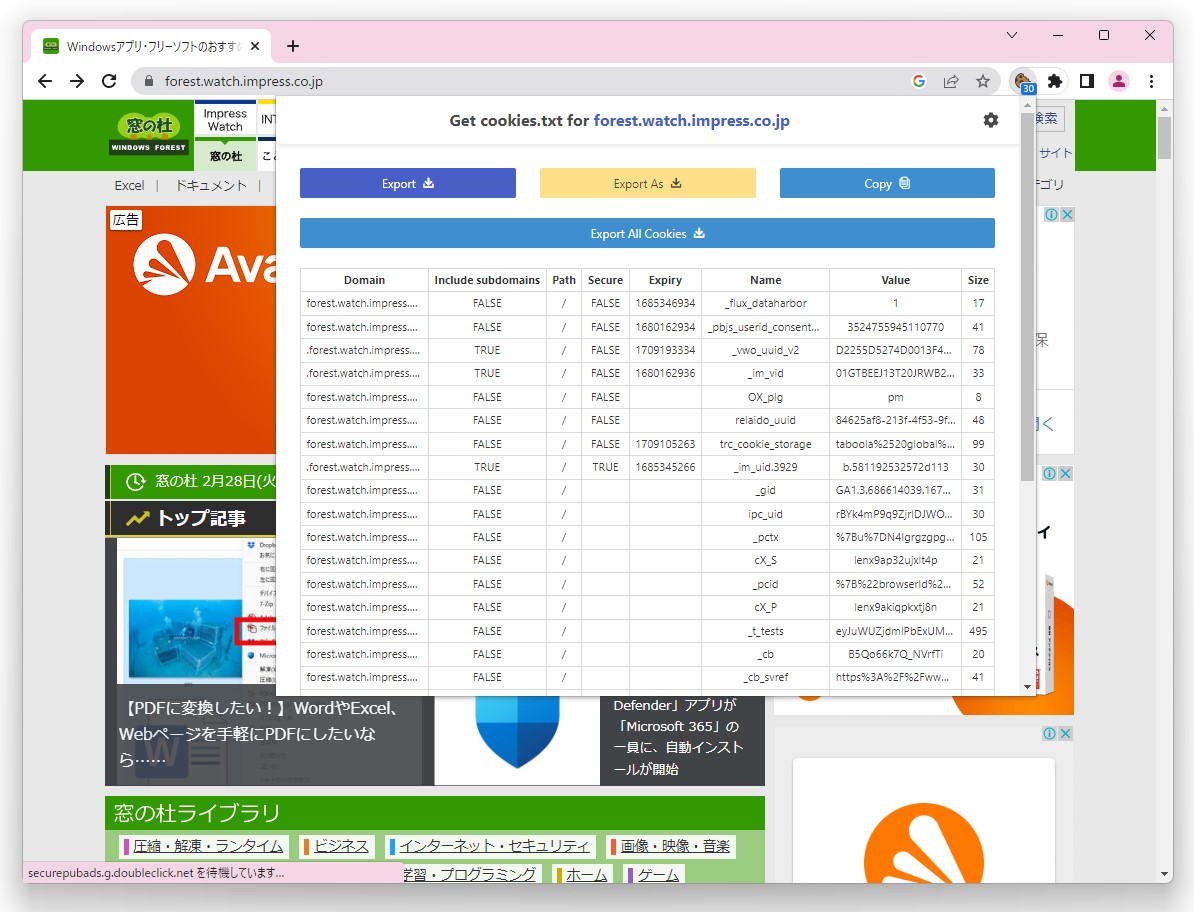Click the Export As button
The width and height of the screenshot is (1194, 912).
[647, 183]
